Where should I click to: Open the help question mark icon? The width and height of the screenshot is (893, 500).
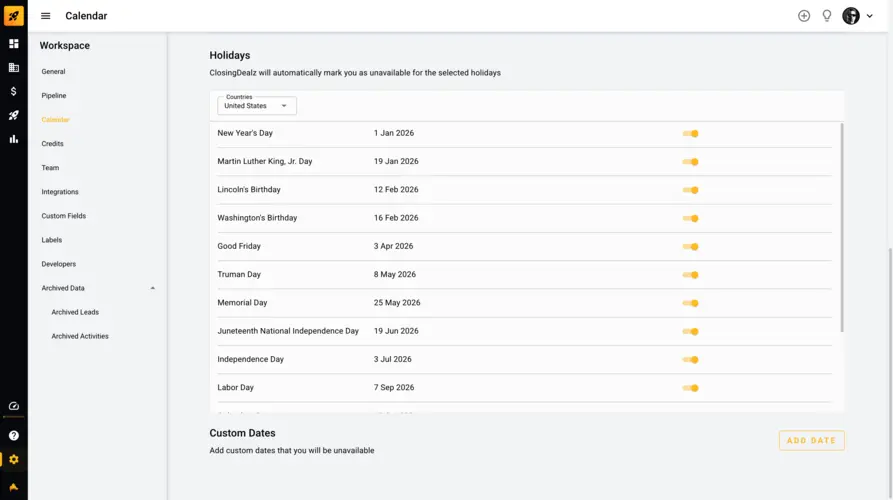pyautogui.click(x=14, y=436)
